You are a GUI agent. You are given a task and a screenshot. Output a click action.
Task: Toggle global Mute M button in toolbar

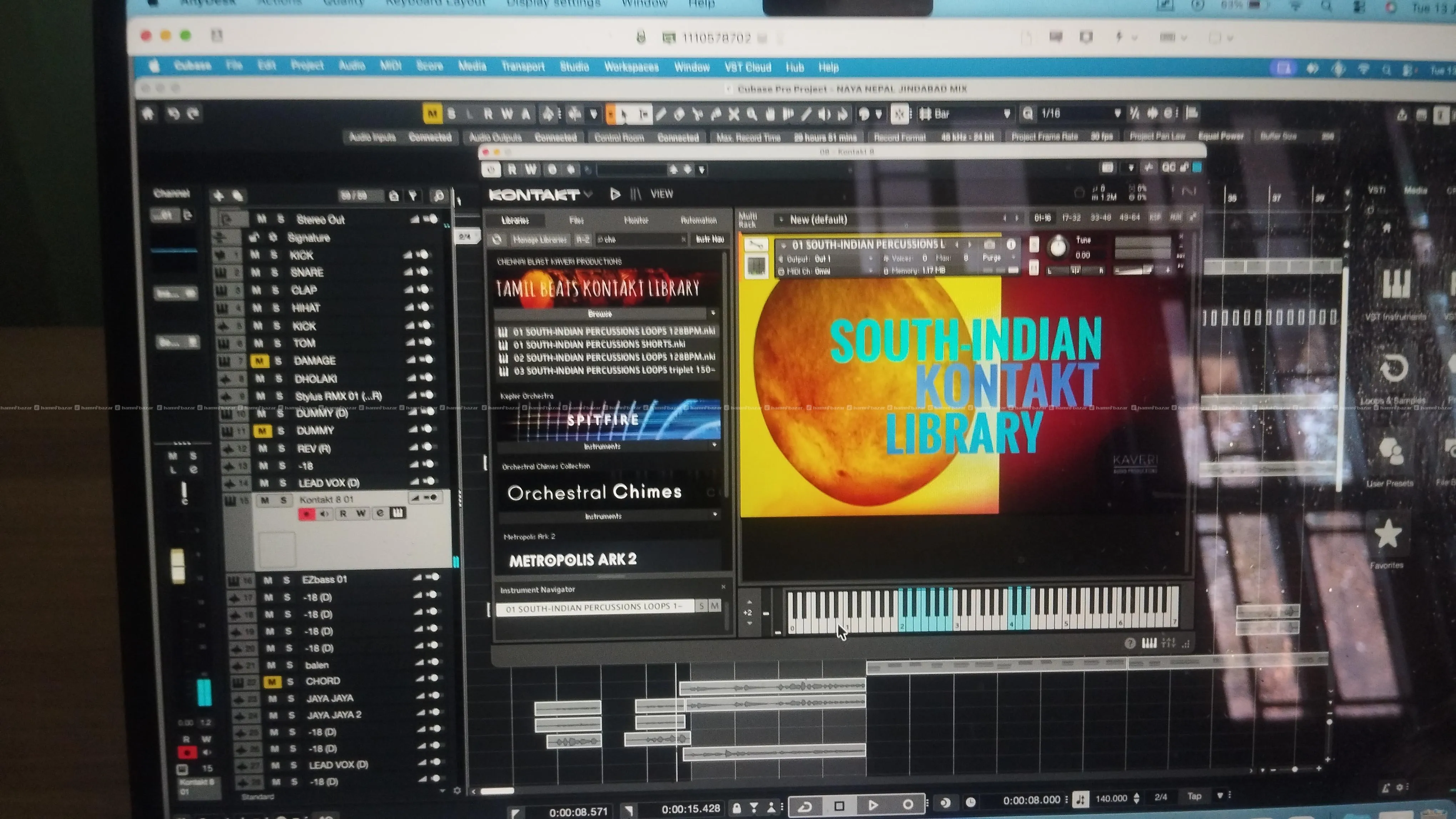(433, 115)
